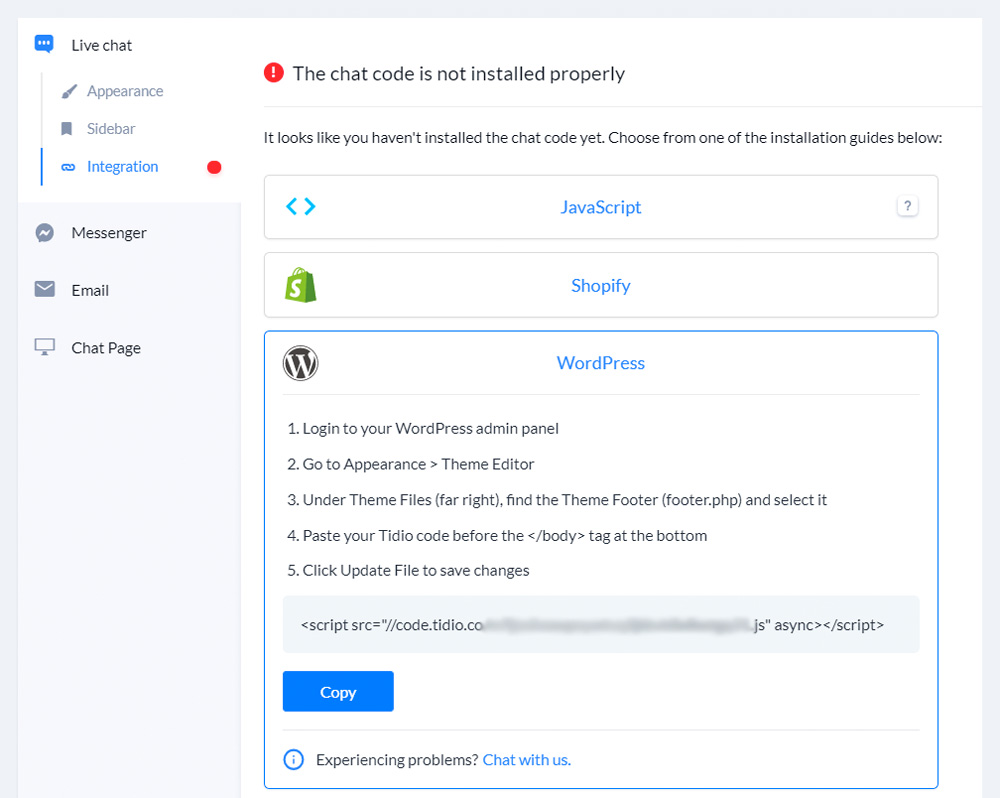Click the info circle icon near Experiencing problems

293,760
